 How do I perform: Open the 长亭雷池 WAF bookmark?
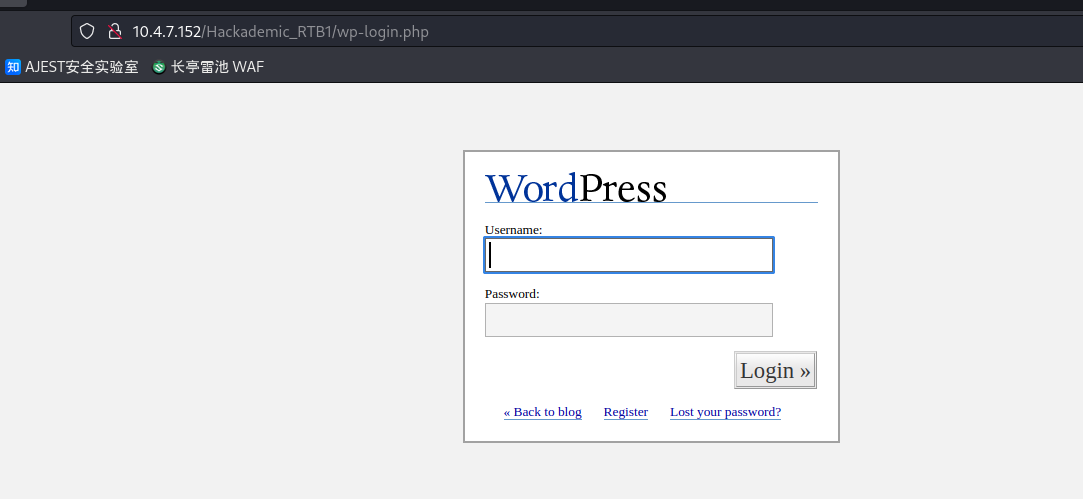208,67
